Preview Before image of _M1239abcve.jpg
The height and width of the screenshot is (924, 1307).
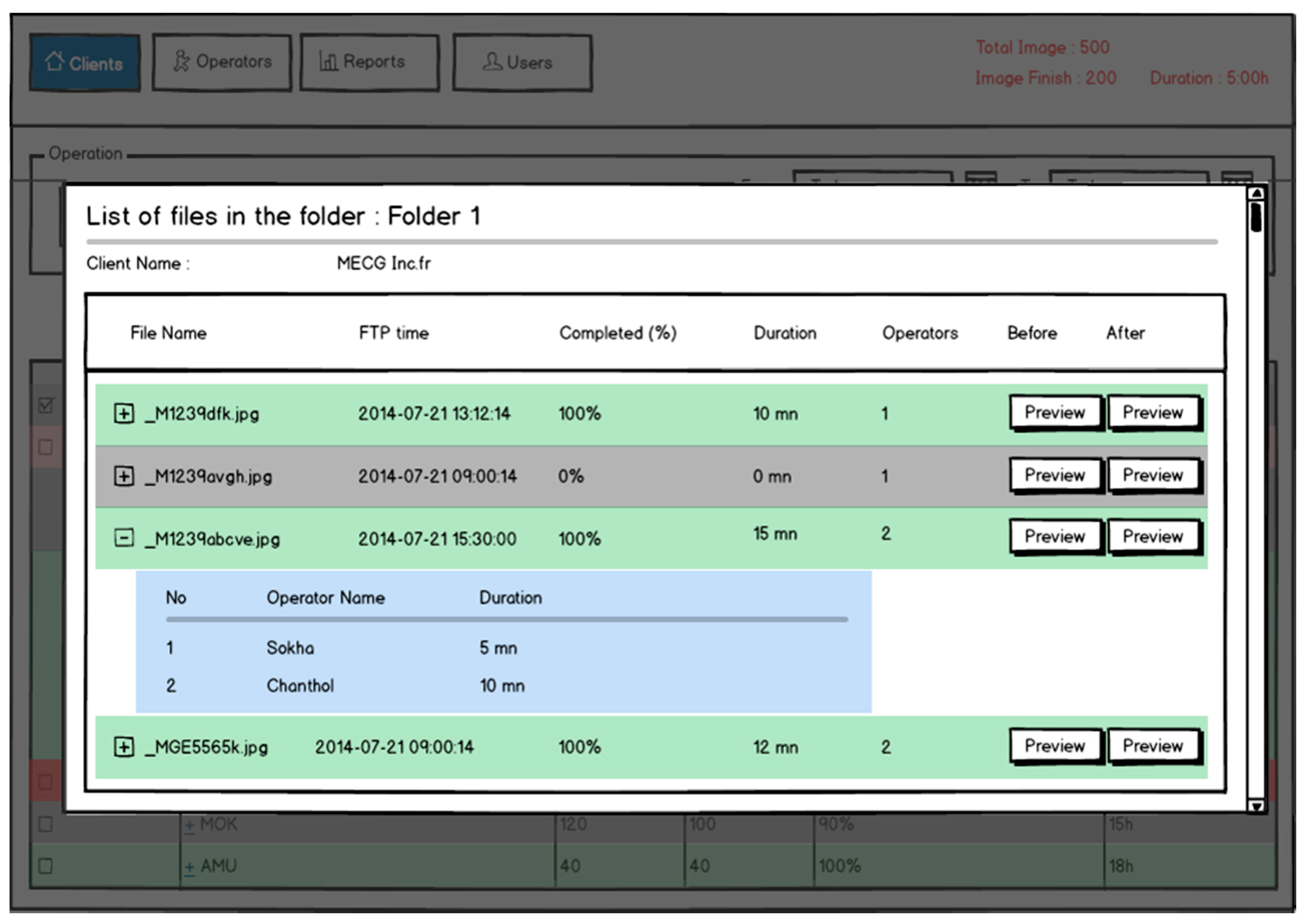[x=1054, y=537]
